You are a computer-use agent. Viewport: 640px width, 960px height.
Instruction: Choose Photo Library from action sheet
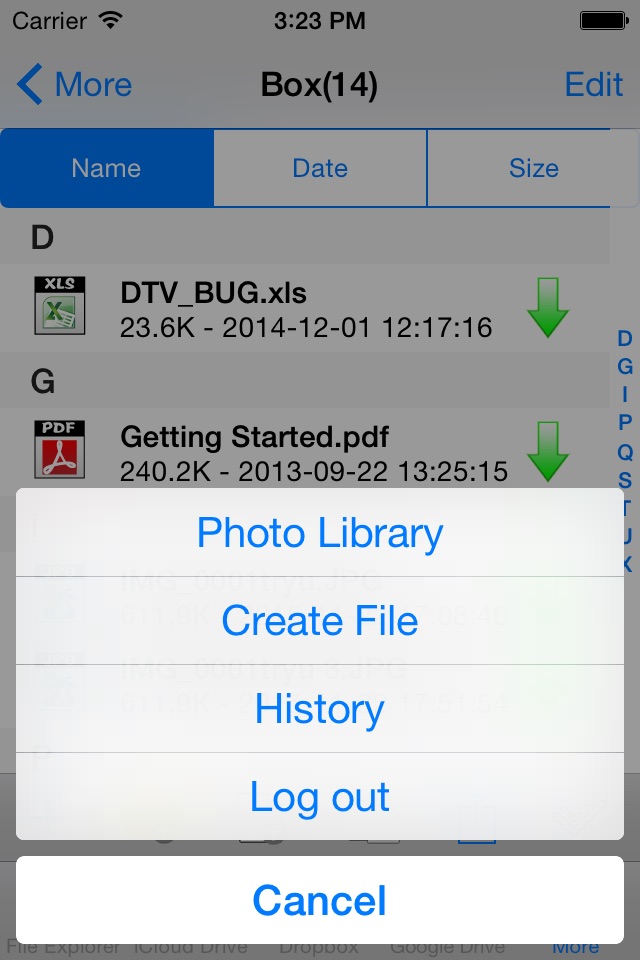320,533
